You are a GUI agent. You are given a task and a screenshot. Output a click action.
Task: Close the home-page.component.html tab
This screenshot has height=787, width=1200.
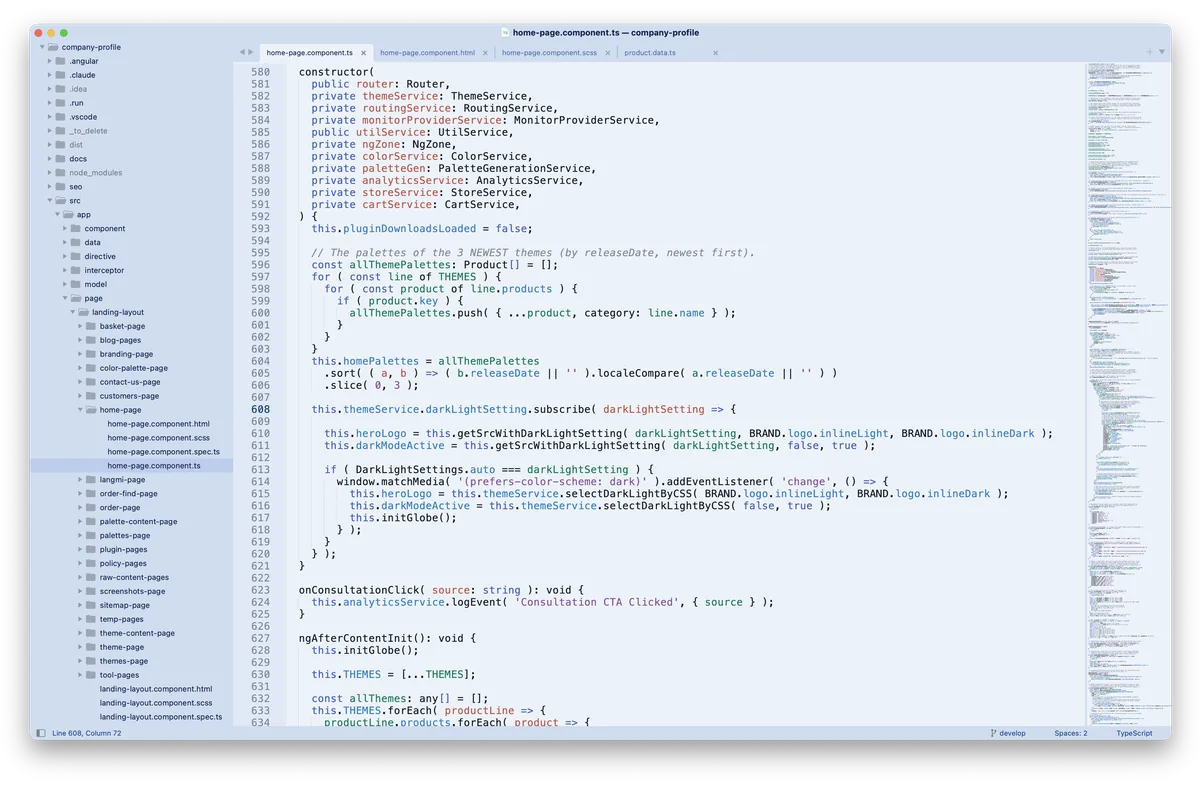coord(485,53)
